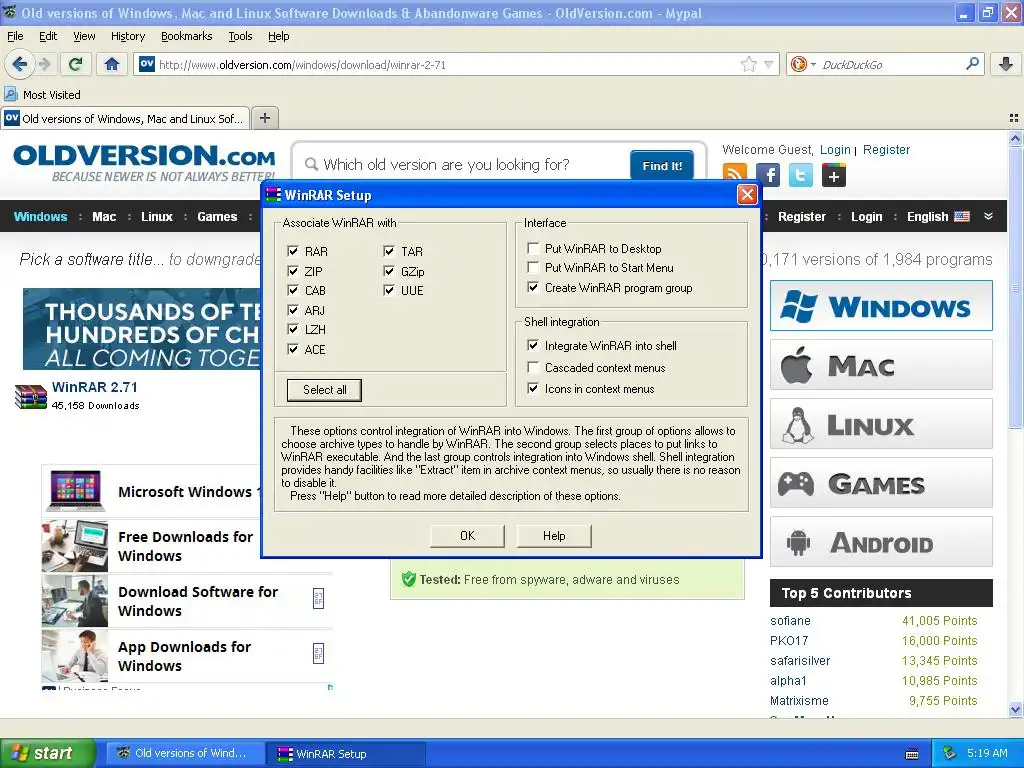The image size is (1024, 768).
Task: Open the History menu
Action: (x=128, y=36)
